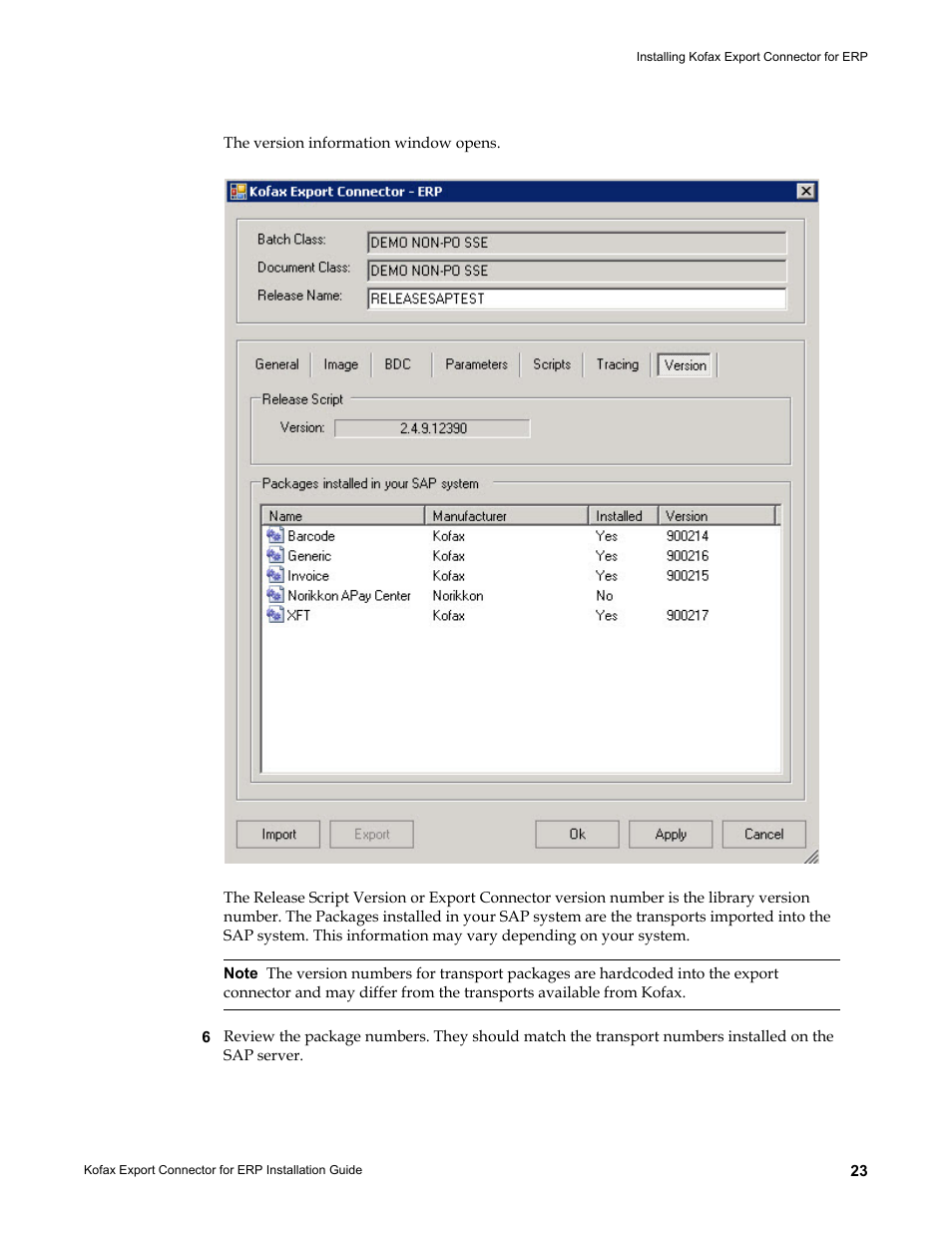Click the Import button

click(278, 835)
